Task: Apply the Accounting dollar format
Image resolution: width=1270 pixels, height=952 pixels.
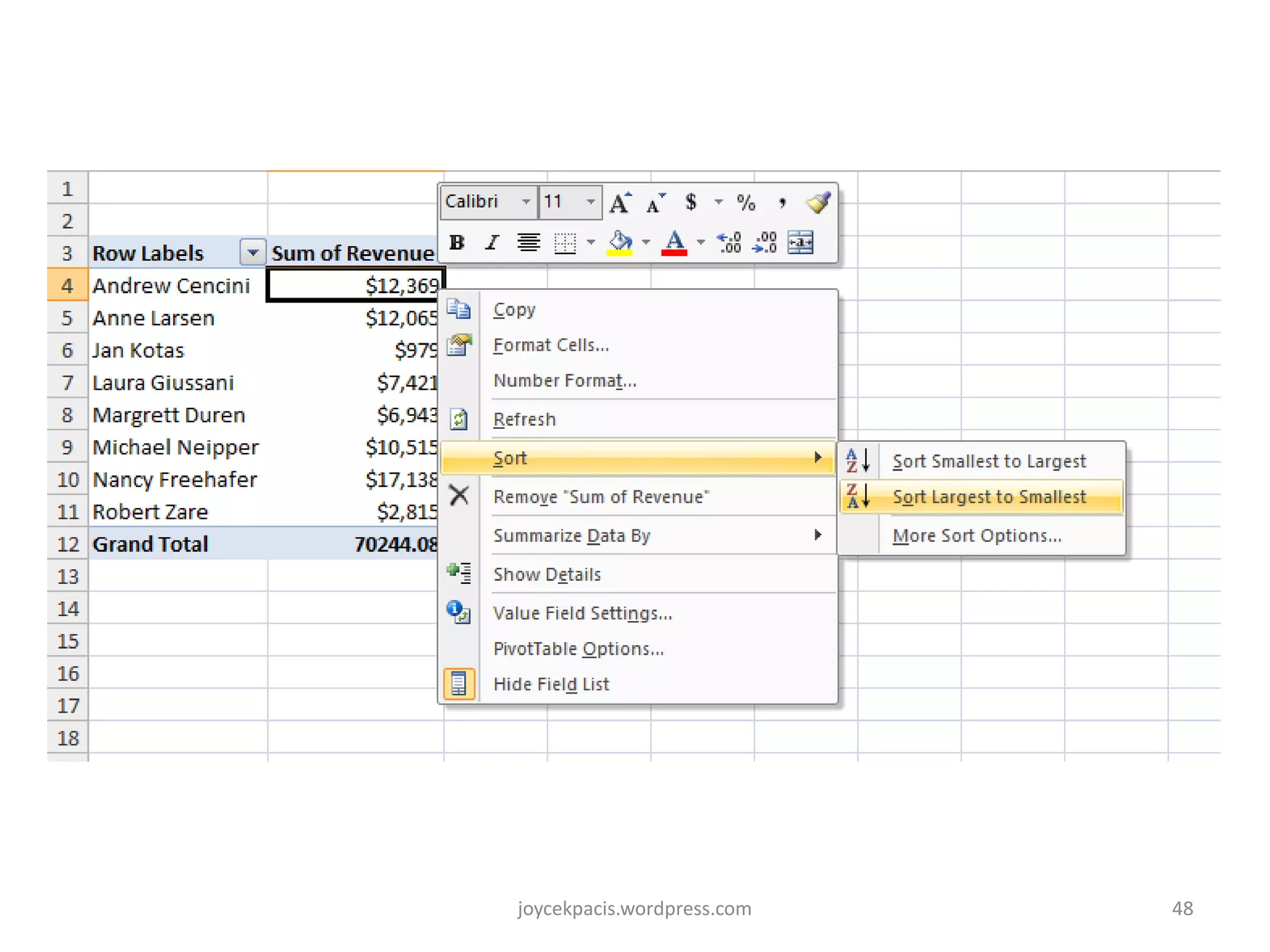Action: (691, 203)
